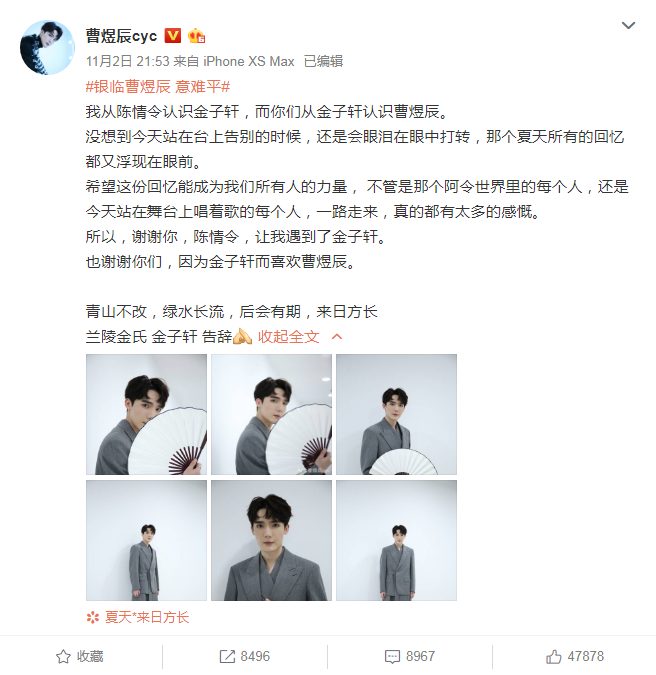656x675 pixels.
Task: Click the iPhone XS Max source link
Action: (x=248, y=61)
